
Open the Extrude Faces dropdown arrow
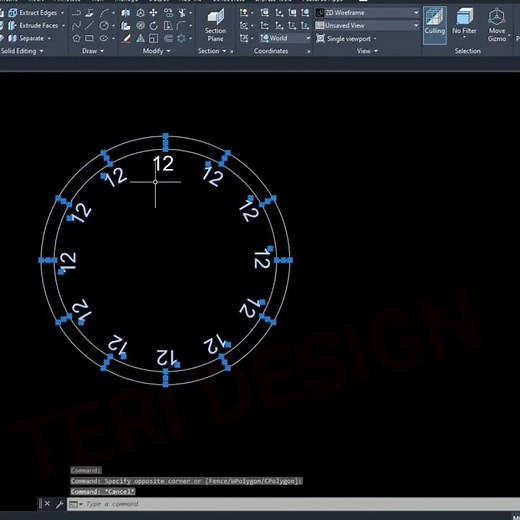coord(63,25)
